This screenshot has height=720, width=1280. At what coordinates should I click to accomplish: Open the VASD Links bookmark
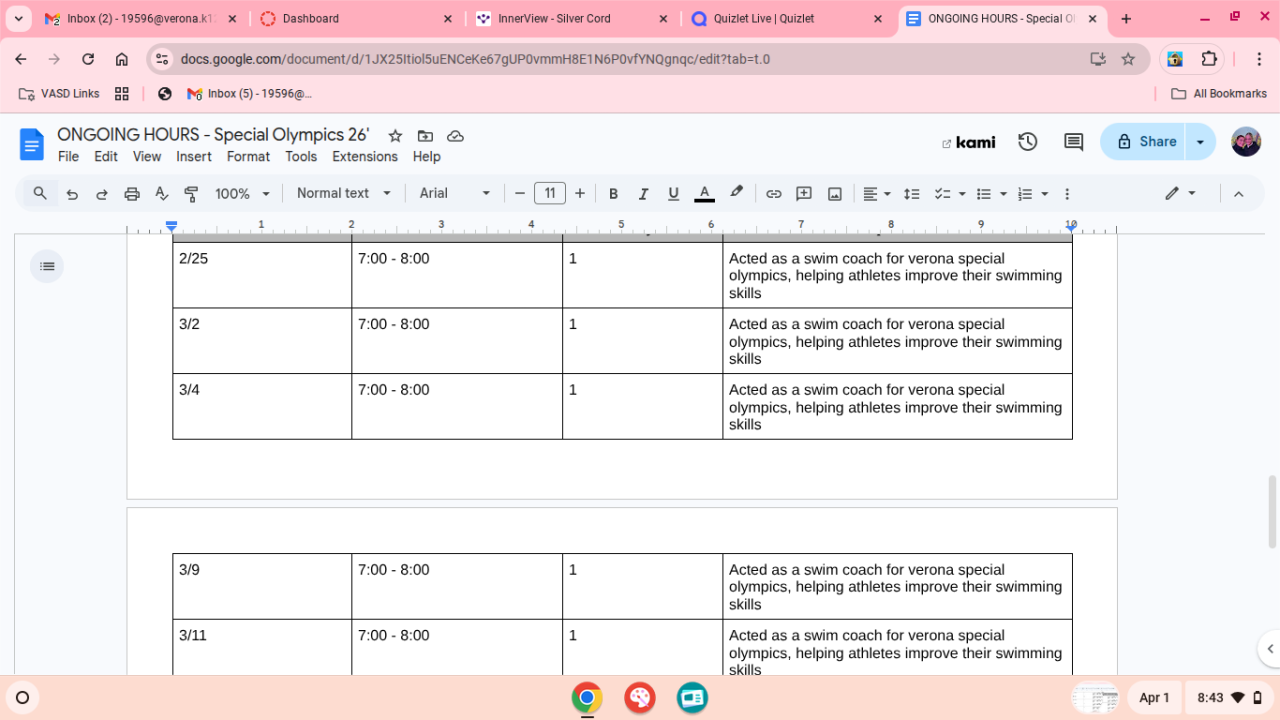tap(59, 94)
